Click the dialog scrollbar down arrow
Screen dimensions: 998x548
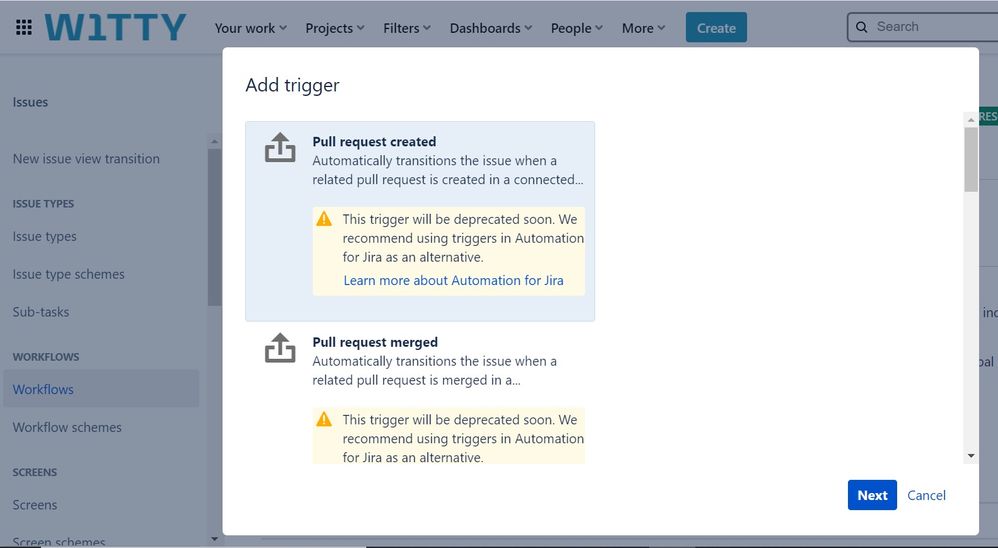pos(971,456)
